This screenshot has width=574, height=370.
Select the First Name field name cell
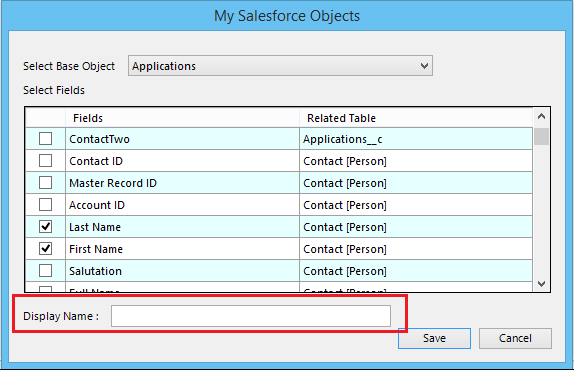point(182,248)
